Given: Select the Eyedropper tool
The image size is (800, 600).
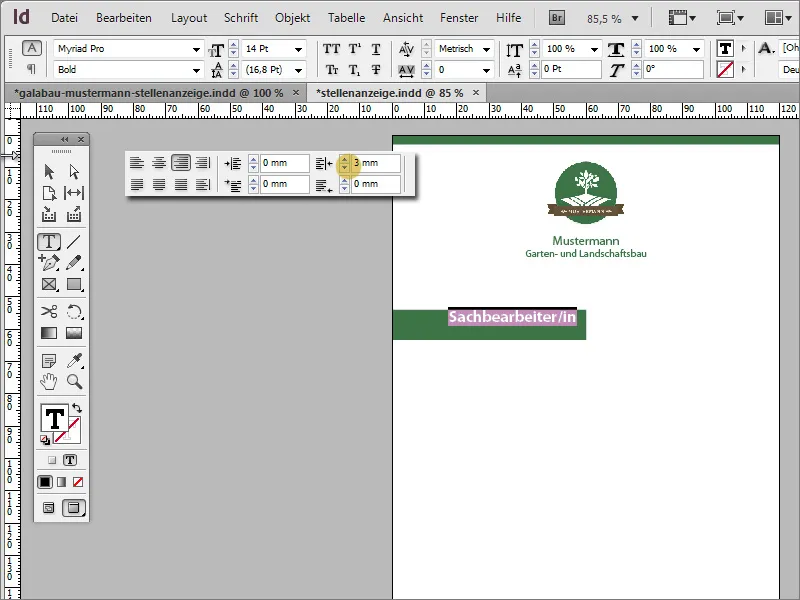Looking at the screenshot, I should pyautogui.click(x=74, y=359).
